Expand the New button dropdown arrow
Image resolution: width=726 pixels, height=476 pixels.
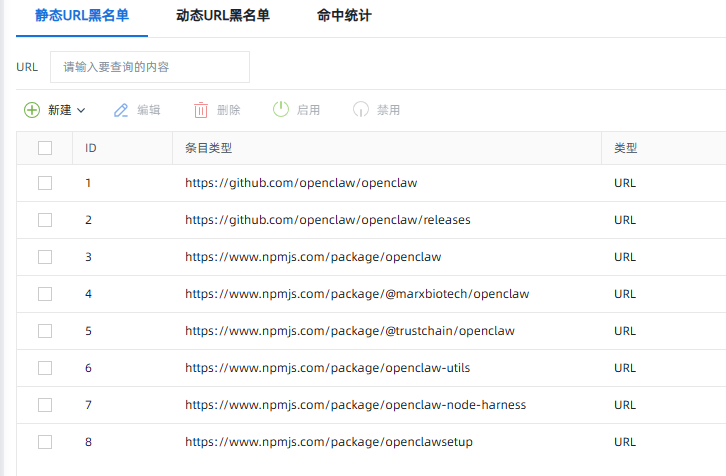point(81,110)
